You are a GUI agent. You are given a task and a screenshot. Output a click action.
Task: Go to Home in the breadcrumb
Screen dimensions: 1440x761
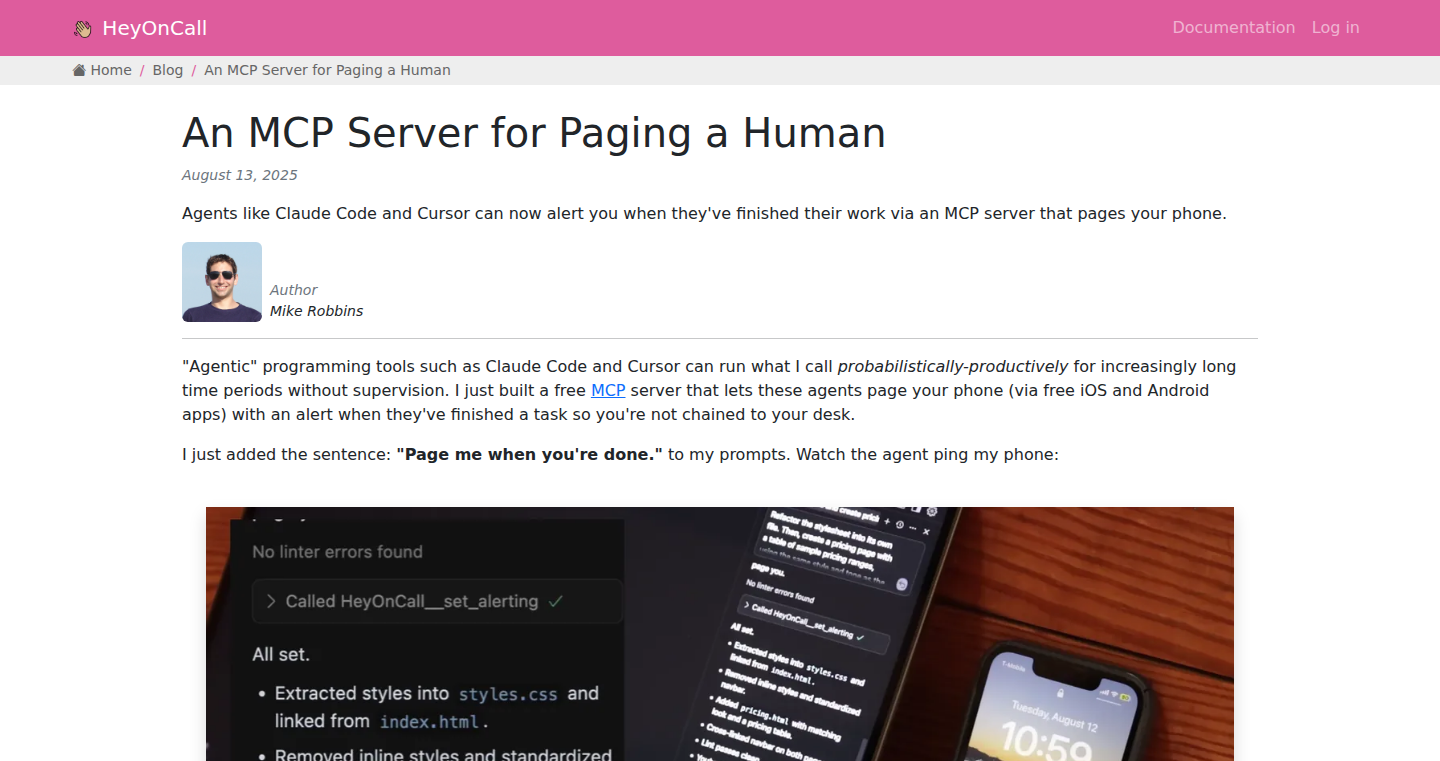[102, 70]
